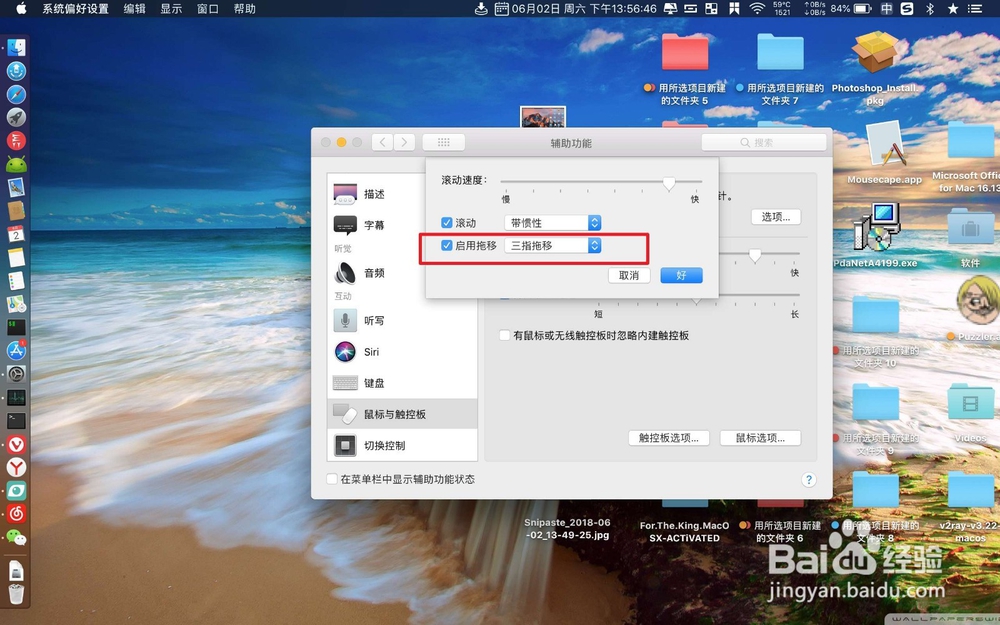Screen dimensions: 1000x625
Task: Open the 三指拖移 dropdown
Action: pos(553,245)
